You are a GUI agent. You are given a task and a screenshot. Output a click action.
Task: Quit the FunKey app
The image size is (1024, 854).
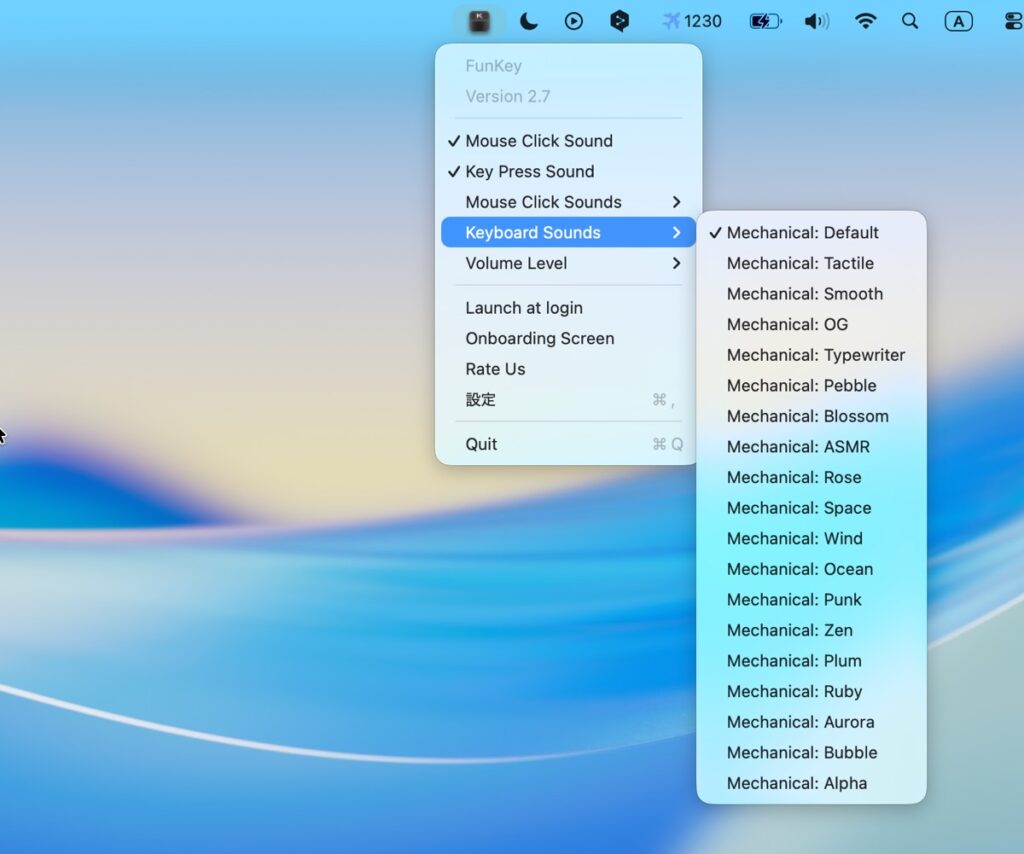[481, 444]
